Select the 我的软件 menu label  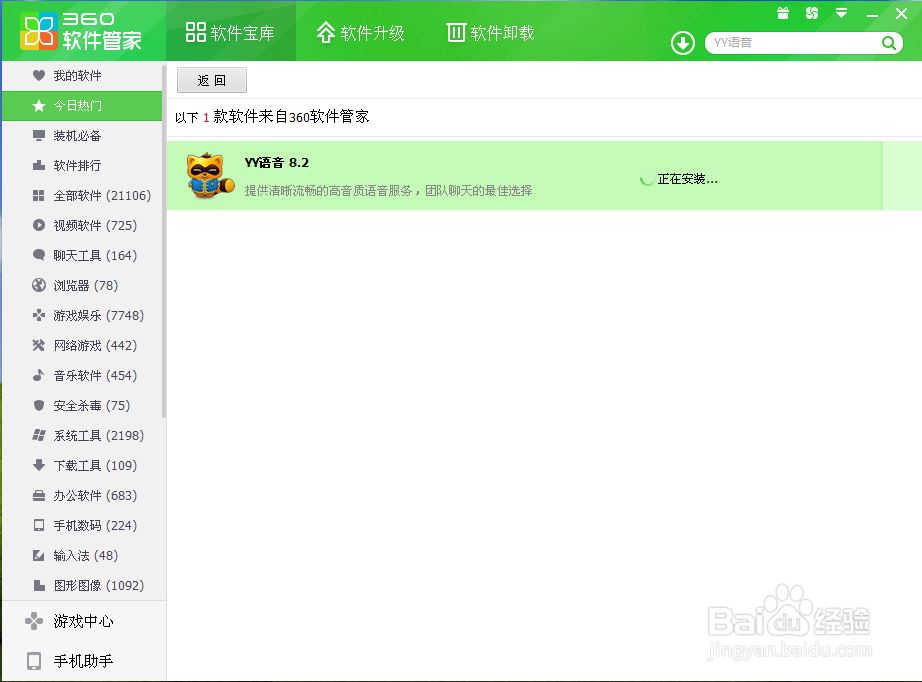(77, 75)
